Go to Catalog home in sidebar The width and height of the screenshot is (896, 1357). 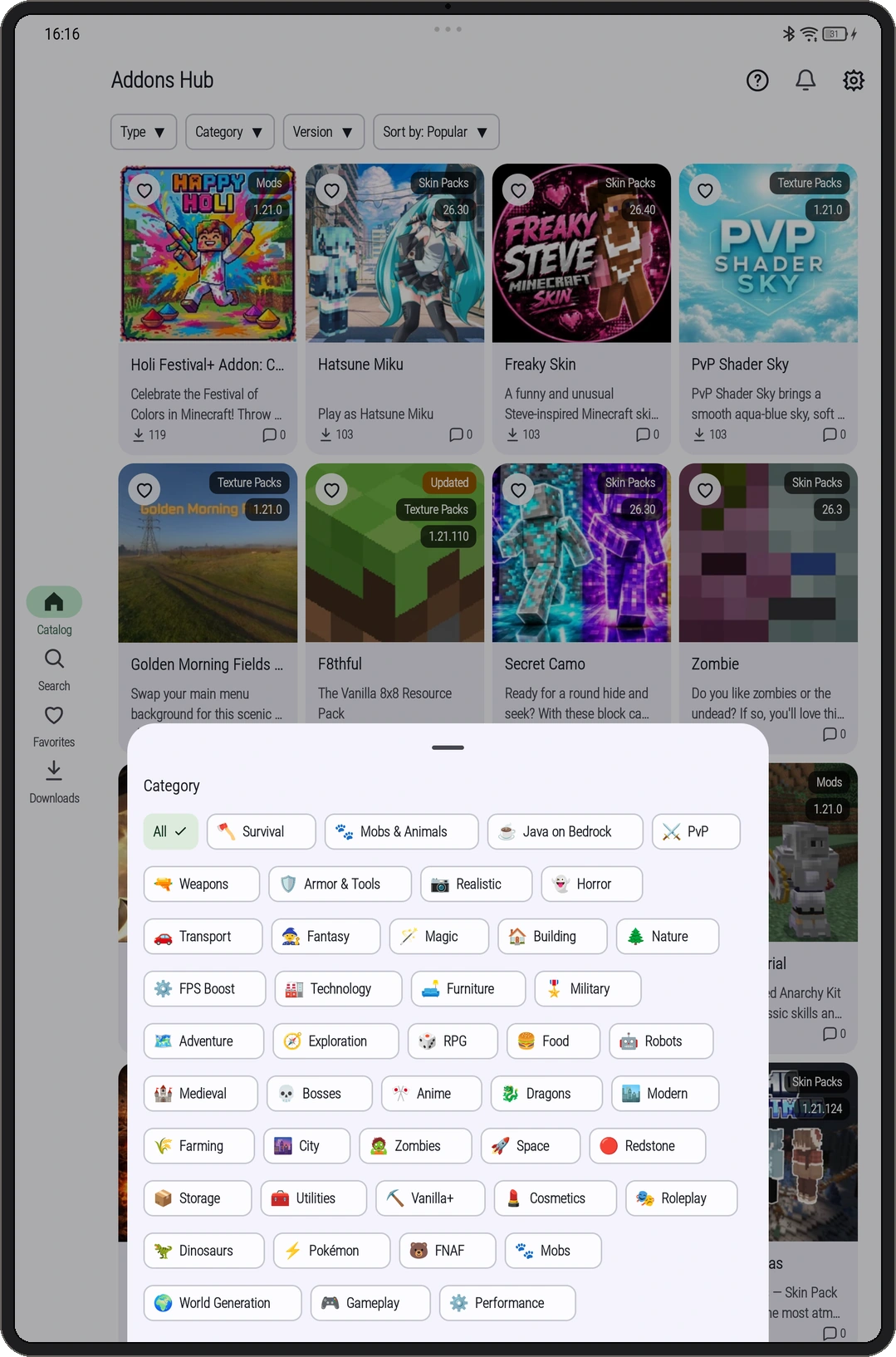pyautogui.click(x=54, y=612)
